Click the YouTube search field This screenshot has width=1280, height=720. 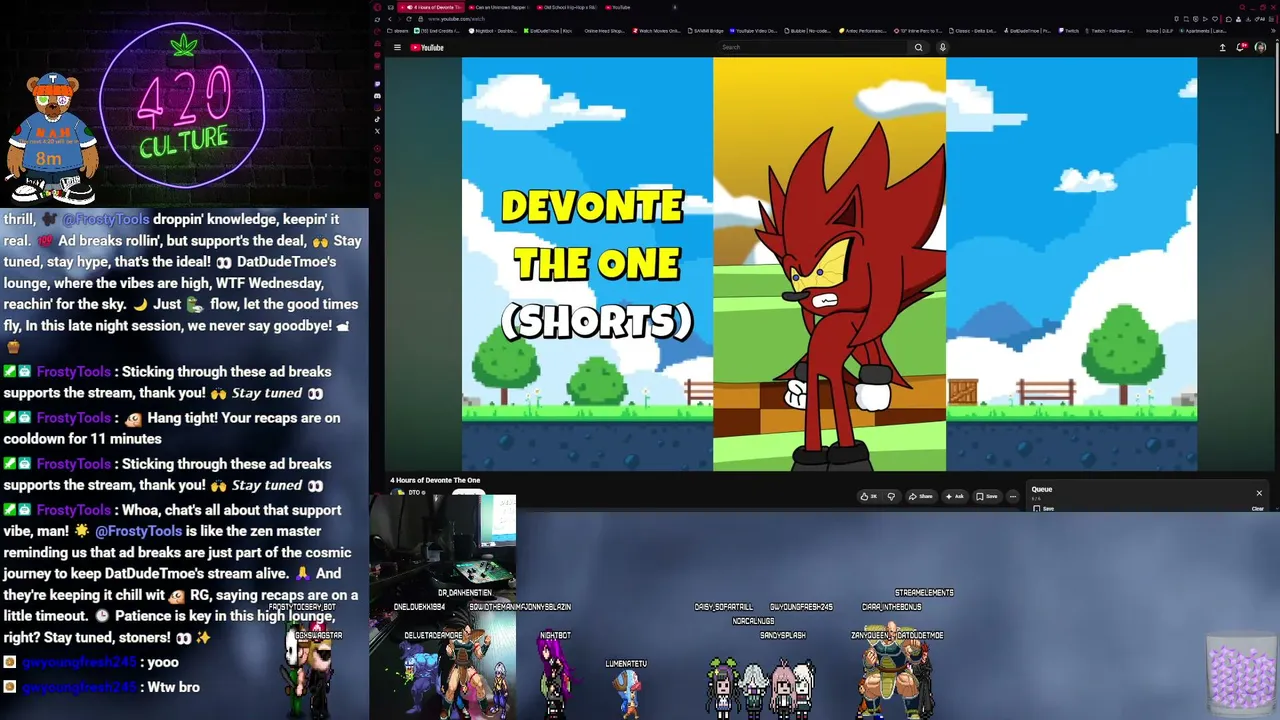point(813,47)
